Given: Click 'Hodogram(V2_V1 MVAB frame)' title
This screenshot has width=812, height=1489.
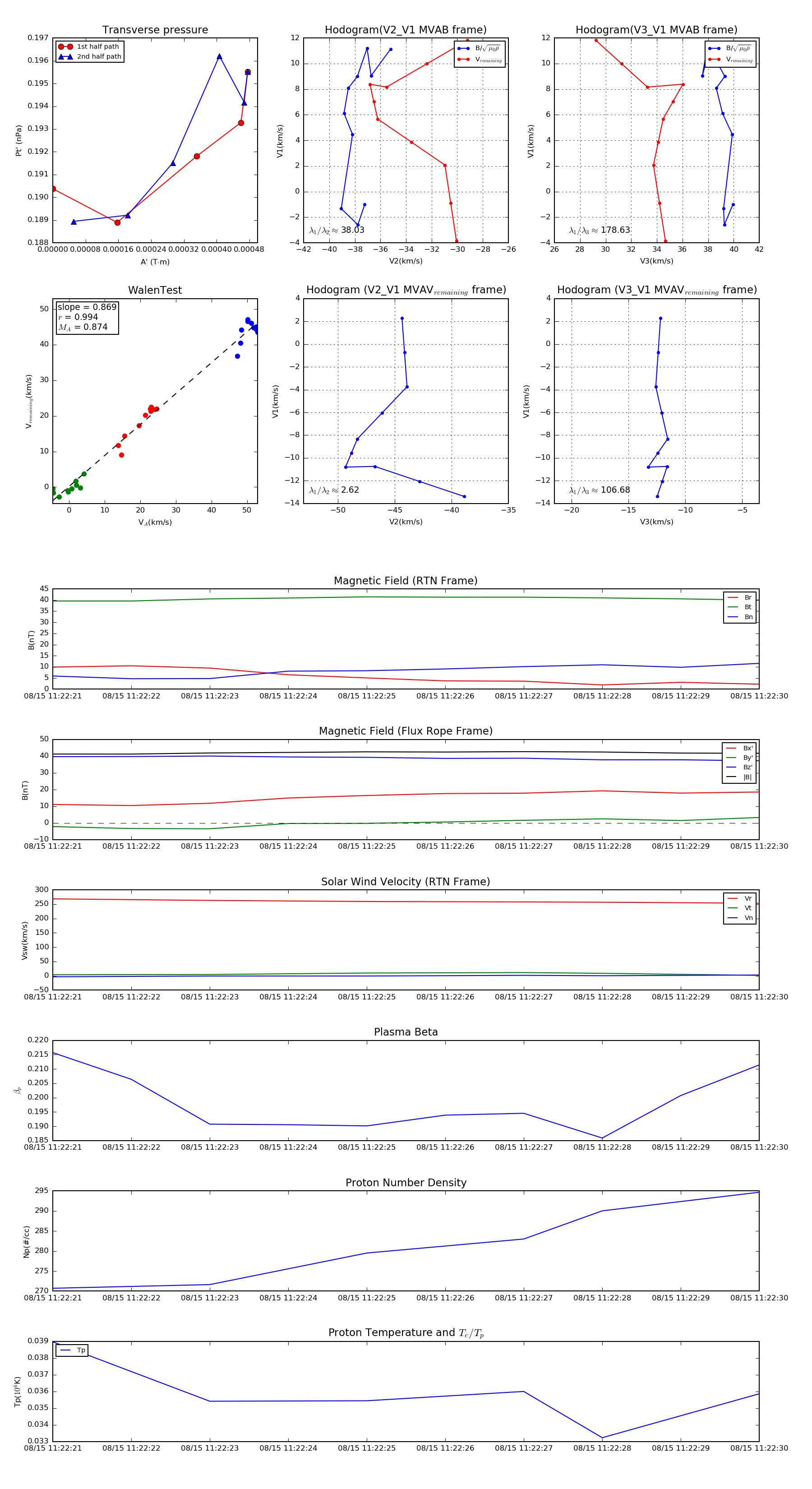Looking at the screenshot, I should [406, 30].
